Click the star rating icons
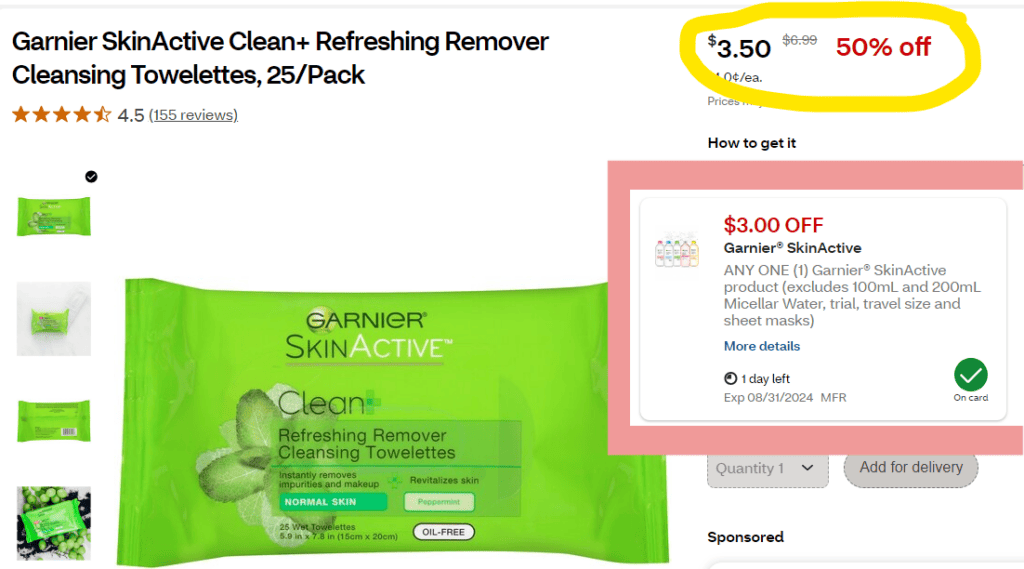1024x569 pixels. tap(61, 115)
